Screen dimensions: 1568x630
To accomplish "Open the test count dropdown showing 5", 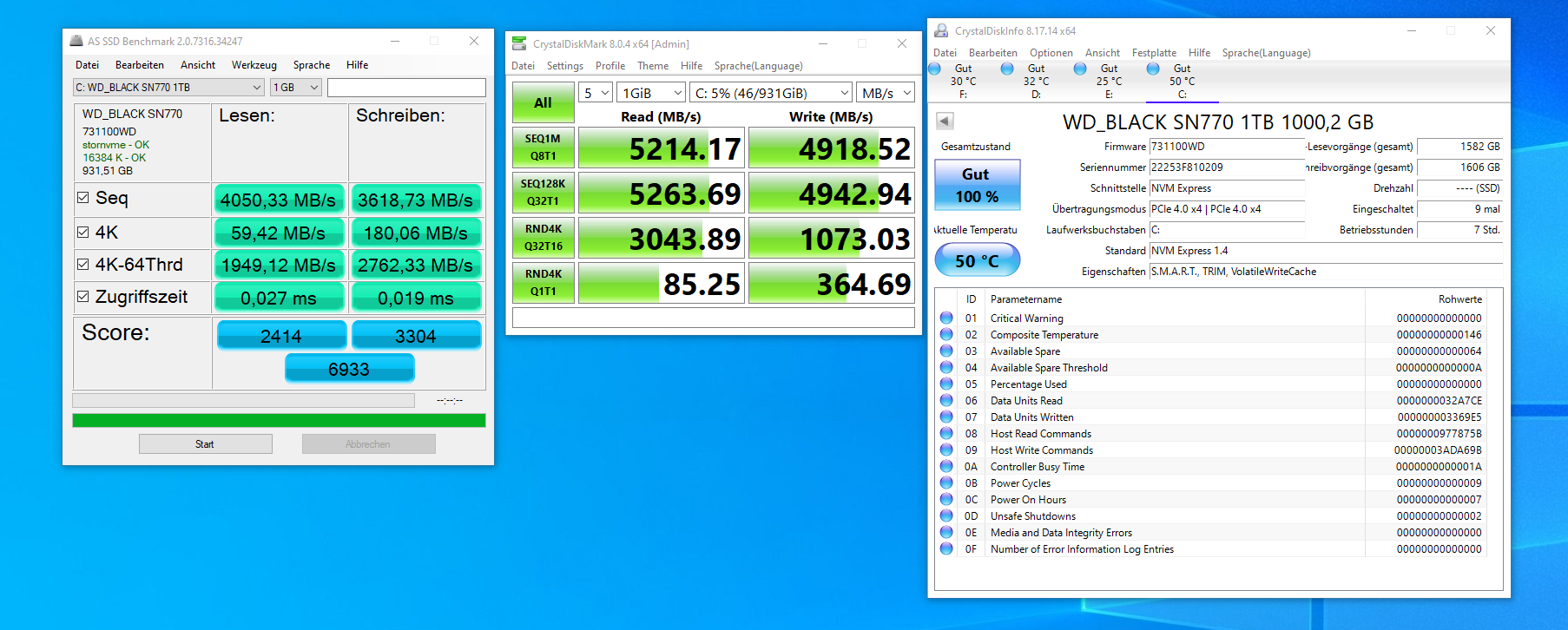I will [596, 93].
